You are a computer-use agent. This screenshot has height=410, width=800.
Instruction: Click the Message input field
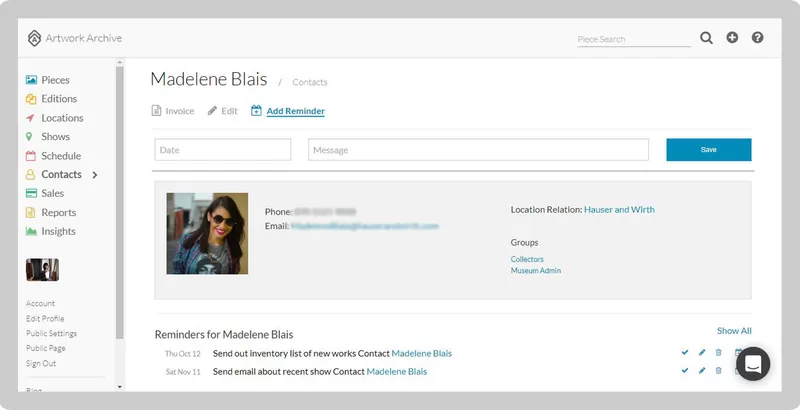click(478, 149)
